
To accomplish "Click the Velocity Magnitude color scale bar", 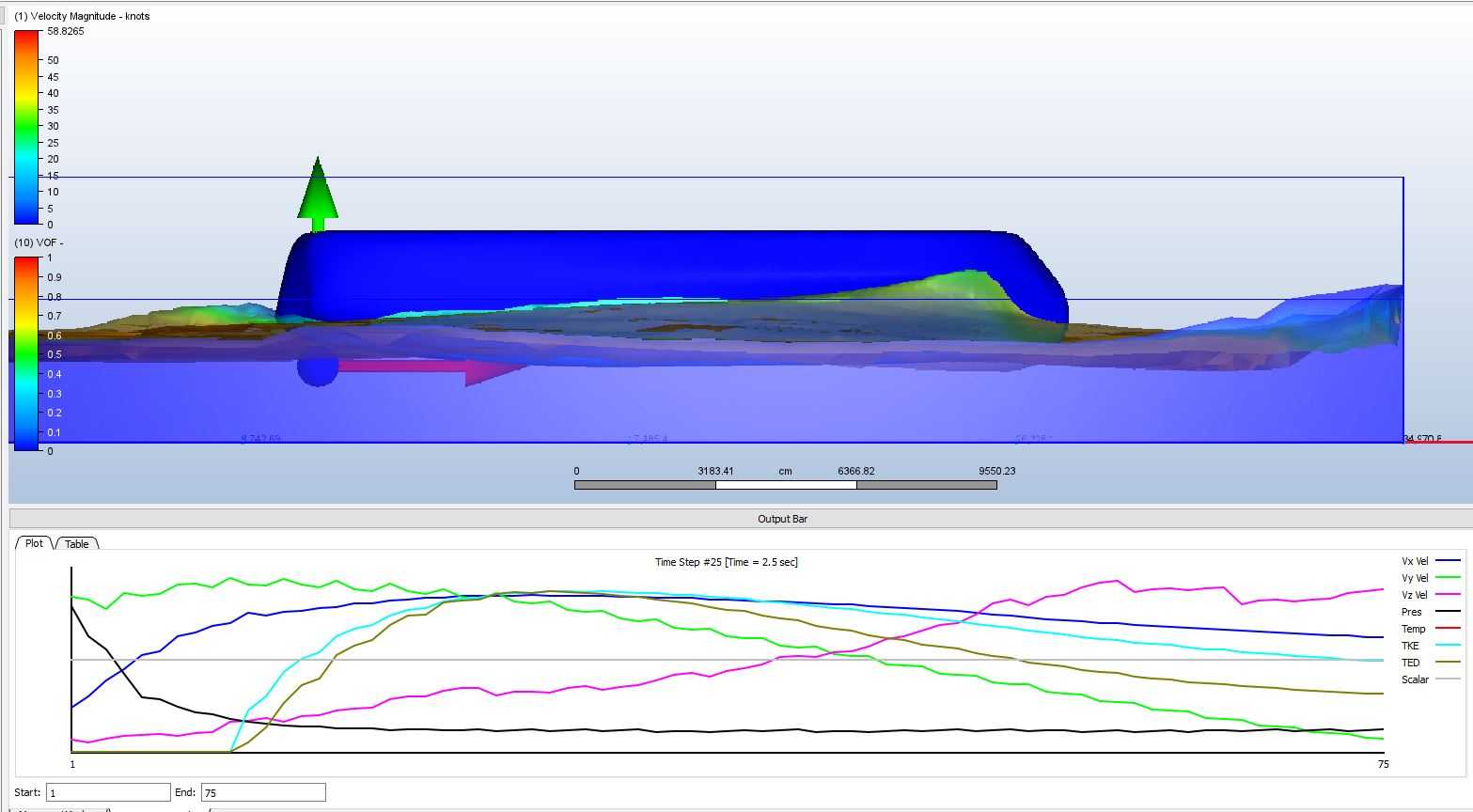I will click(x=26, y=128).
